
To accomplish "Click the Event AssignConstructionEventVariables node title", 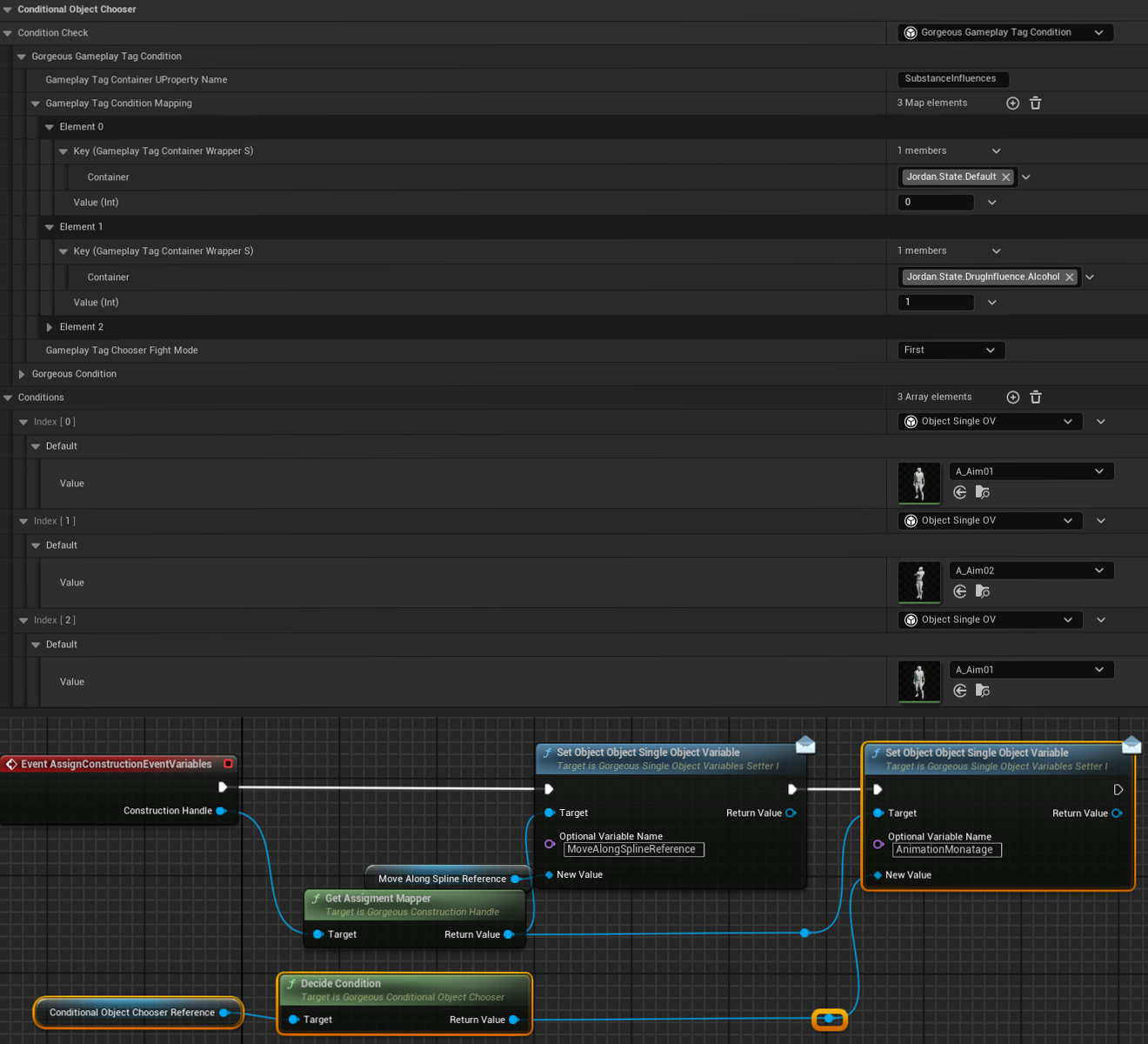I will (x=116, y=765).
